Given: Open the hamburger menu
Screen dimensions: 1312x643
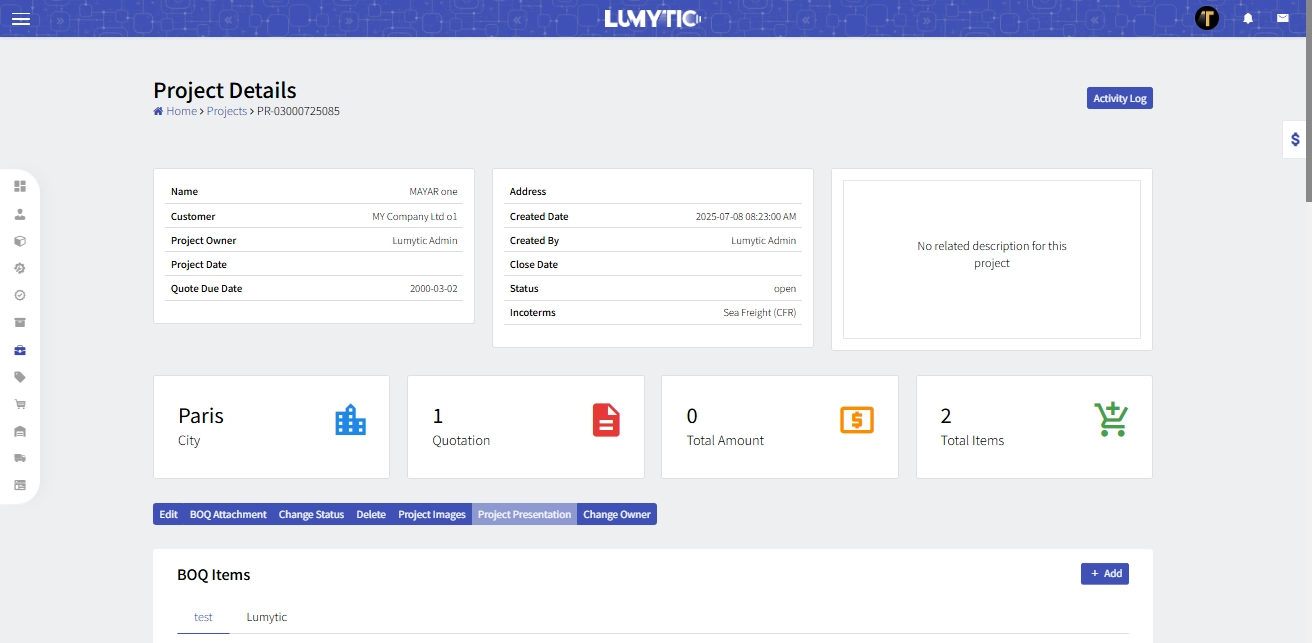Looking at the screenshot, I should pos(20,19).
